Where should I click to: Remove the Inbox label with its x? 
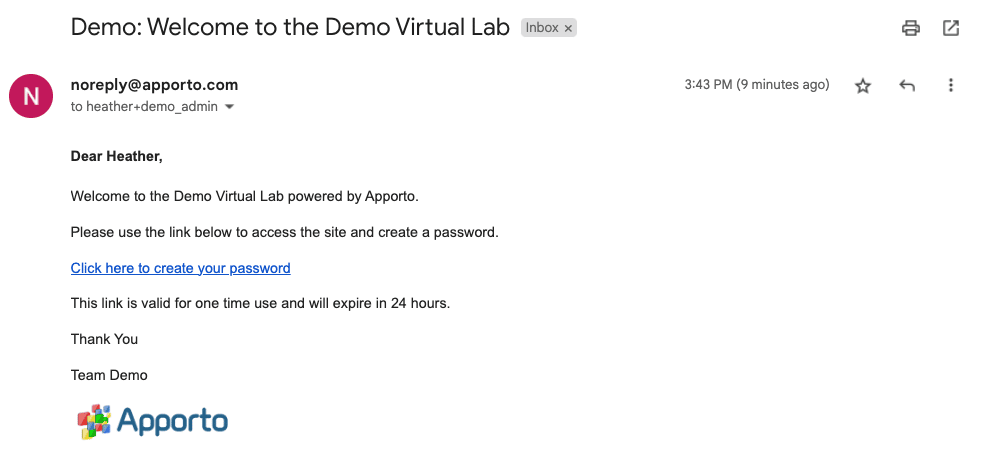(x=568, y=28)
